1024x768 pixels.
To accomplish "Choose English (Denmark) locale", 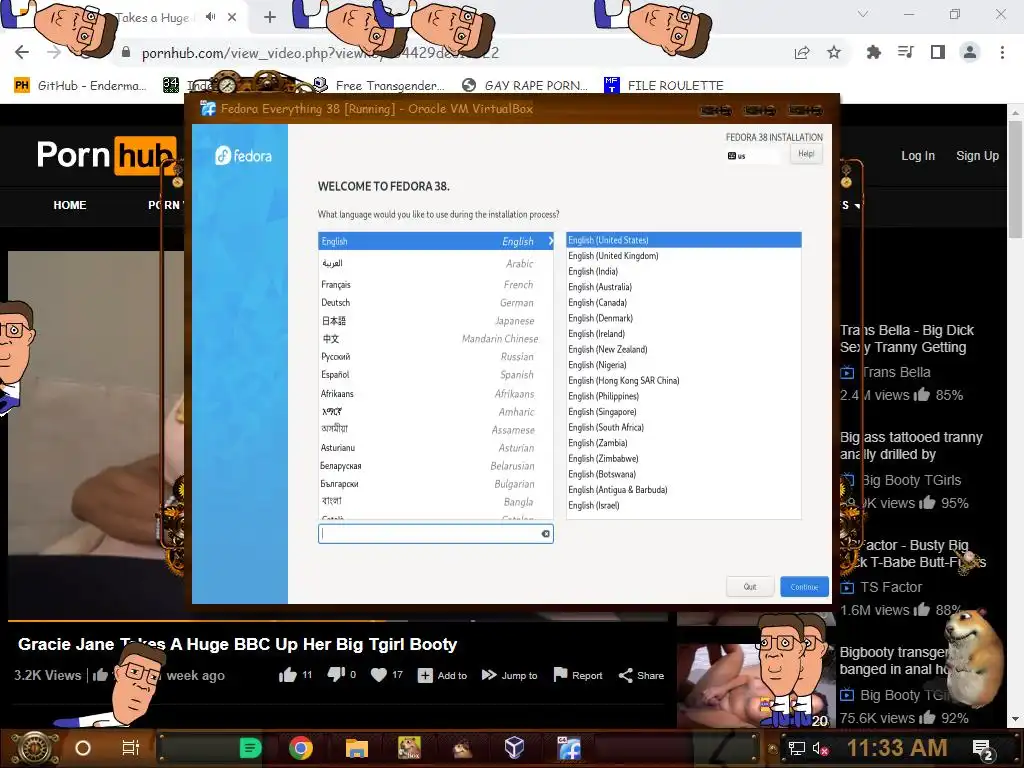I will coord(684,318).
